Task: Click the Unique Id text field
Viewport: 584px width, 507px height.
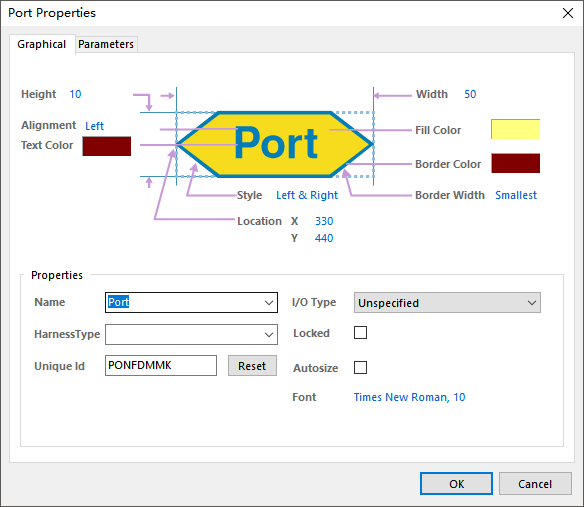Action: tap(161, 365)
